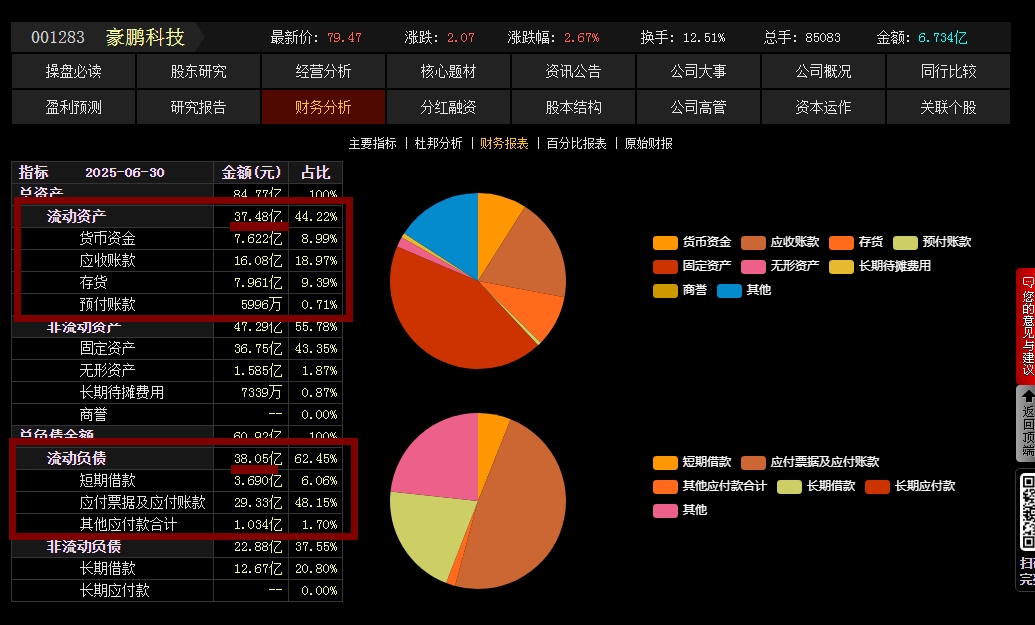Open the 公司概况 tab
Screen dimensions: 1035x625
tap(823, 71)
